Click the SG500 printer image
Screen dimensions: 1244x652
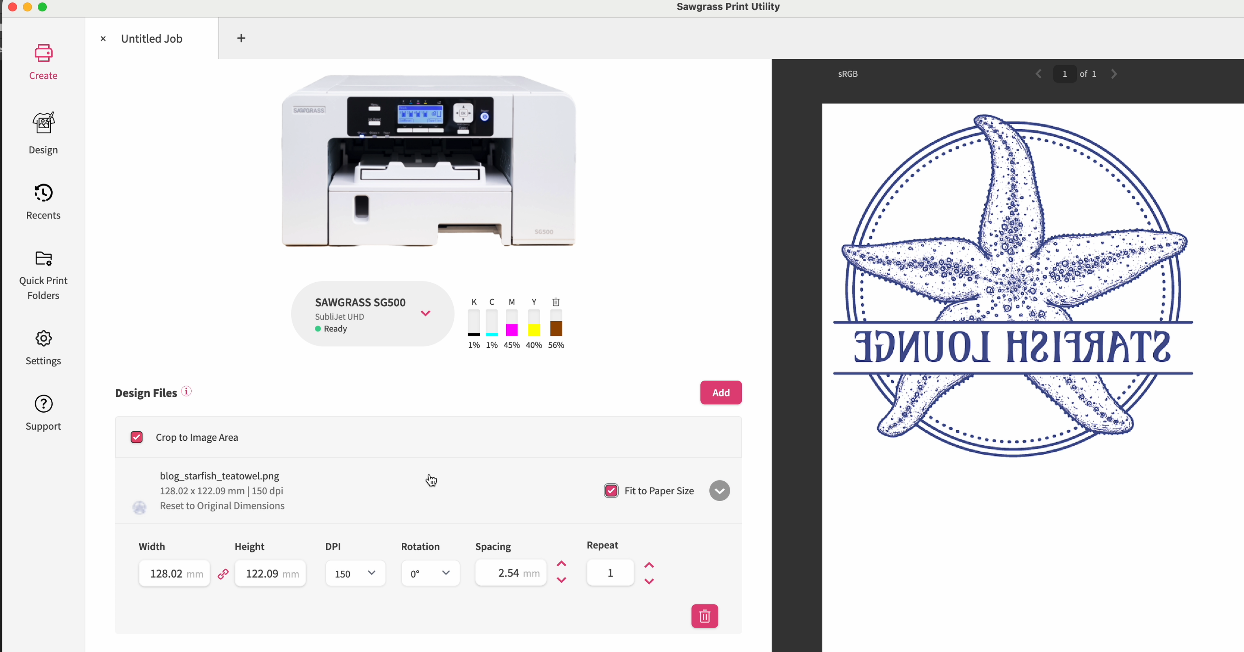(428, 160)
